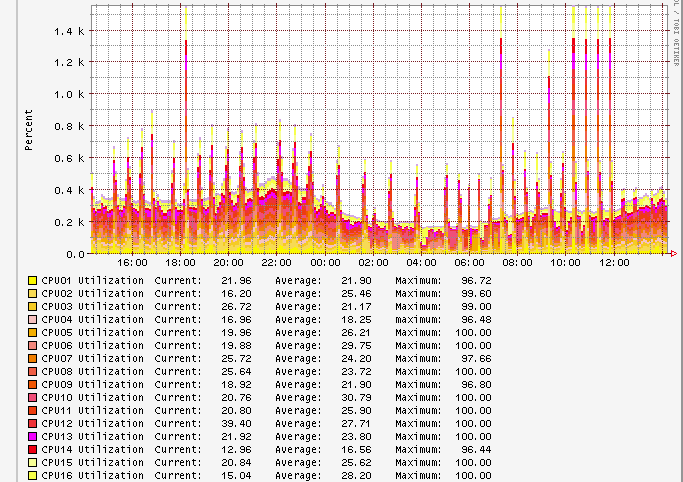Click CPU06 average value 29.75

coord(356,346)
